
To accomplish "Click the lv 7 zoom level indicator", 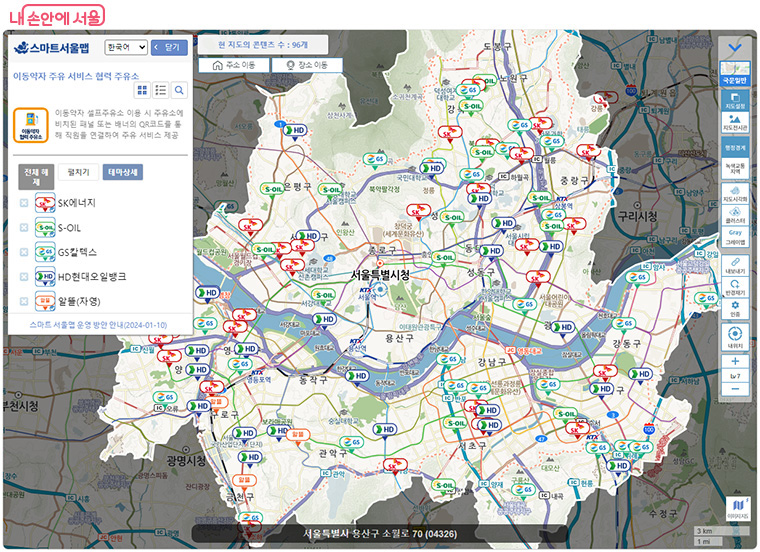I will click(735, 376).
